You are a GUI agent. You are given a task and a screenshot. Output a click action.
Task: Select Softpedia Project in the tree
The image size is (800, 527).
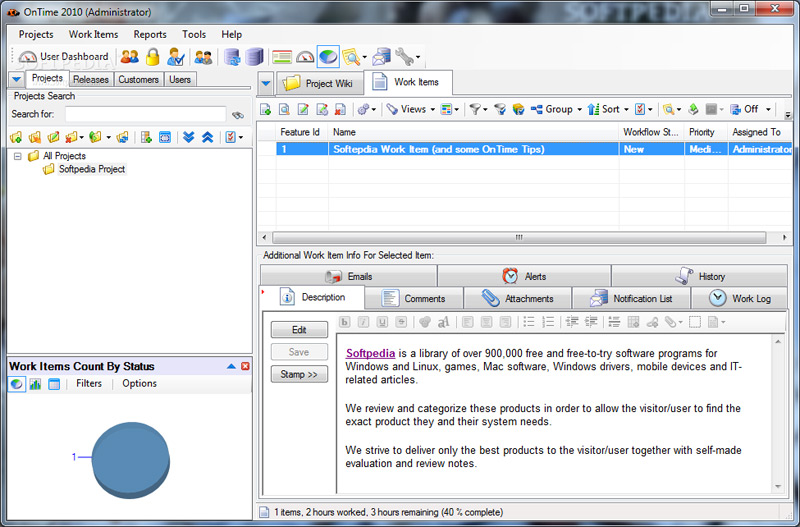coord(91,169)
